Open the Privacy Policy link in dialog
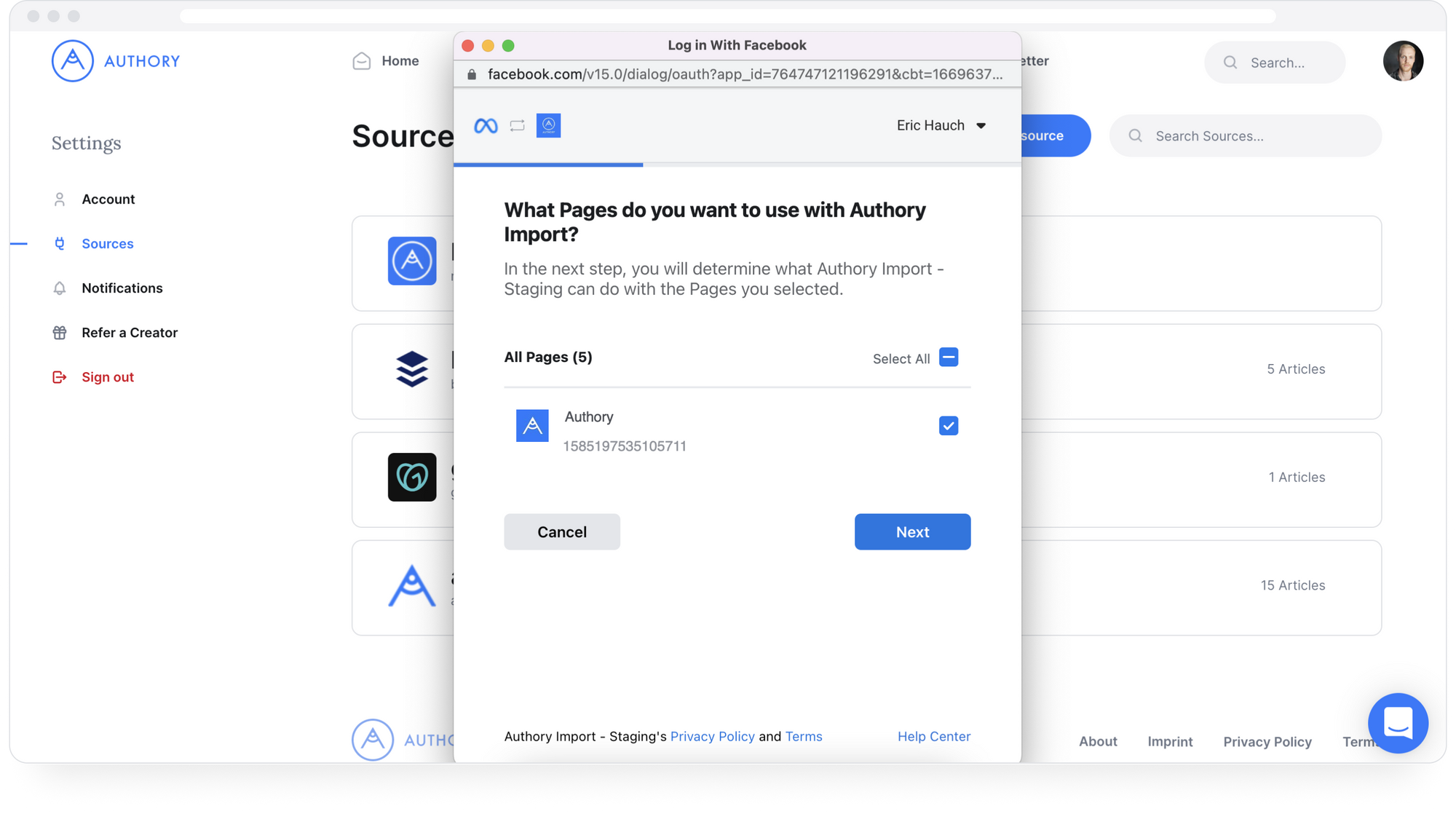 point(713,737)
